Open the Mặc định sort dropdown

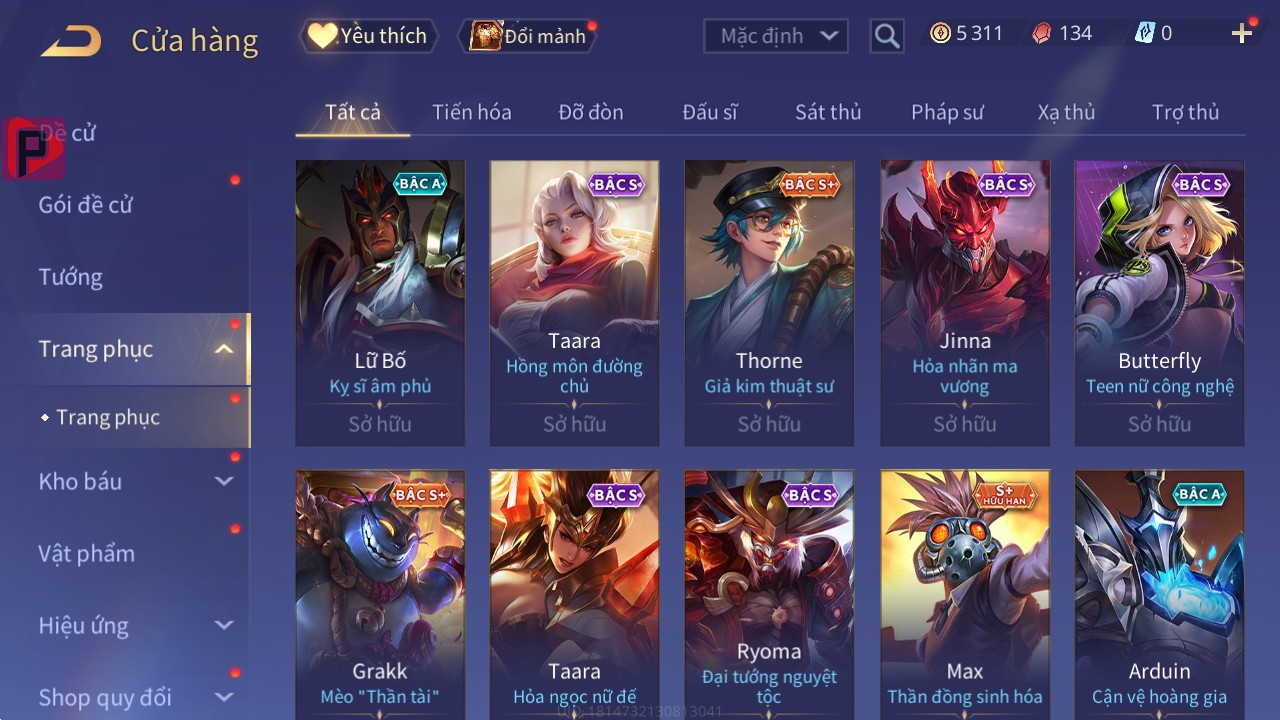tap(776, 36)
